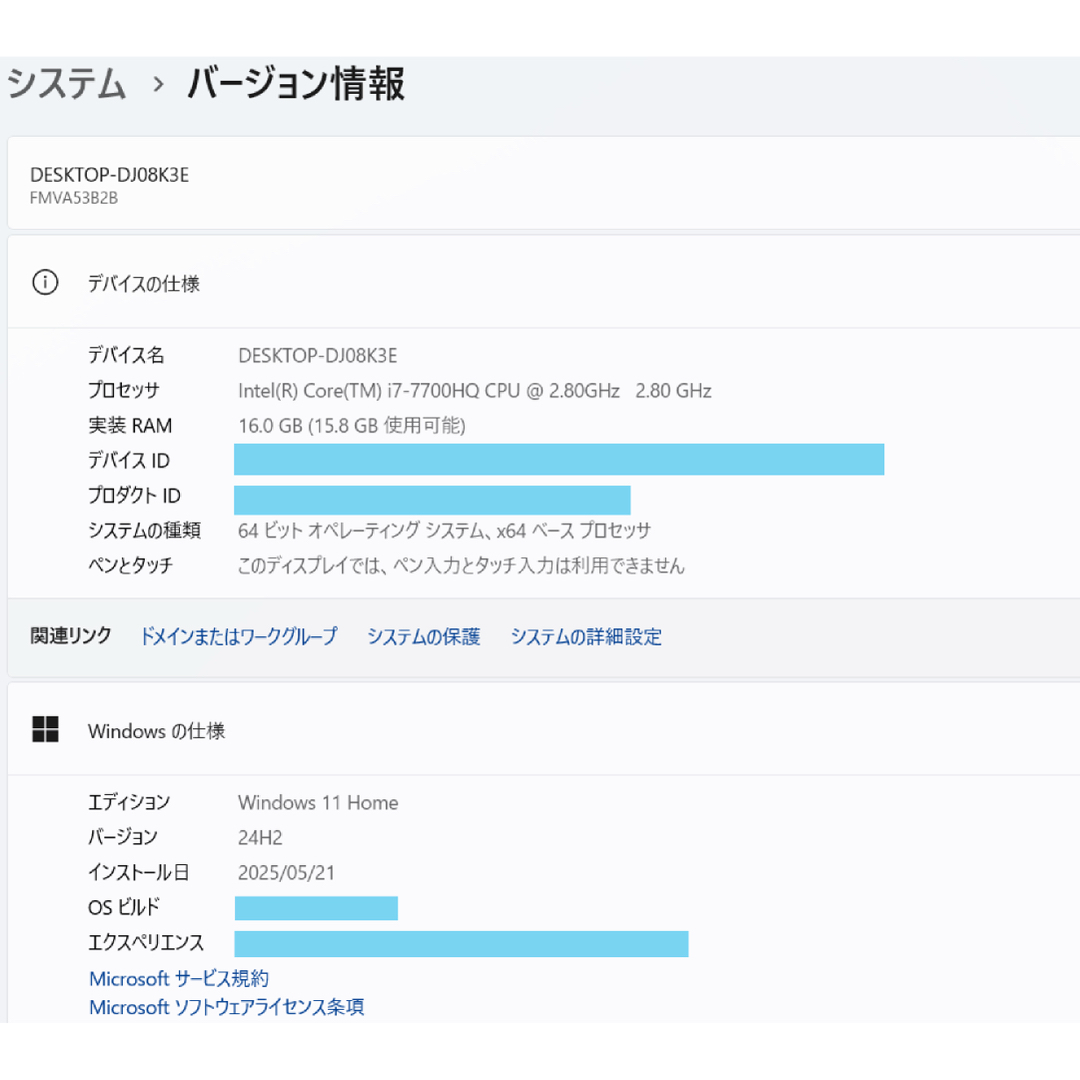Image resolution: width=1080 pixels, height=1080 pixels.
Task: Click the バージョン label in Windows の仕様
Action: [123, 838]
